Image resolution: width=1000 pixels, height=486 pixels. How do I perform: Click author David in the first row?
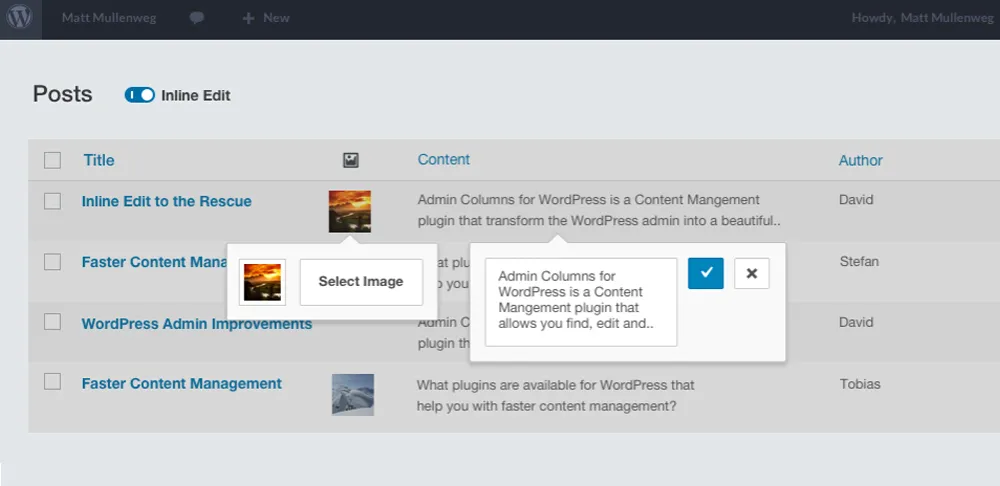point(857,200)
